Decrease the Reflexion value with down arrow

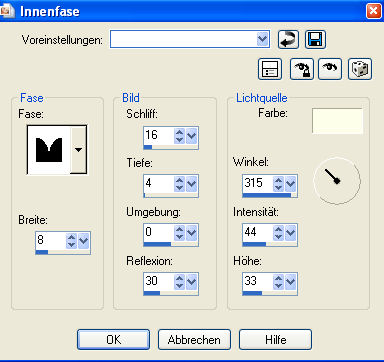pos(179,286)
